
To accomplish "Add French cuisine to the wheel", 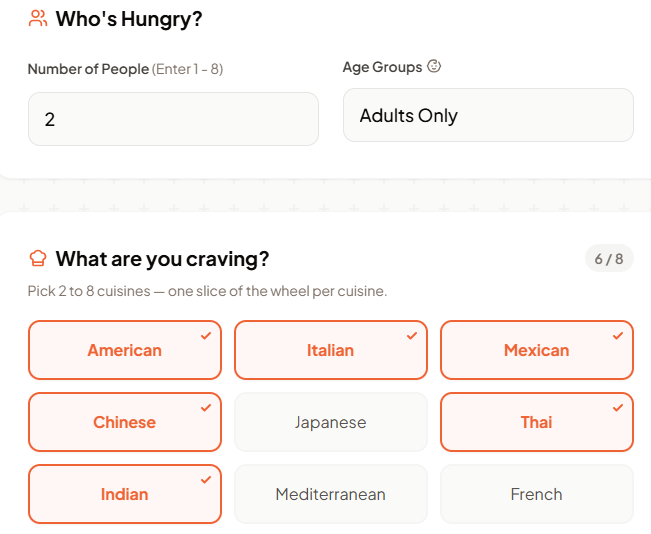I will [536, 494].
